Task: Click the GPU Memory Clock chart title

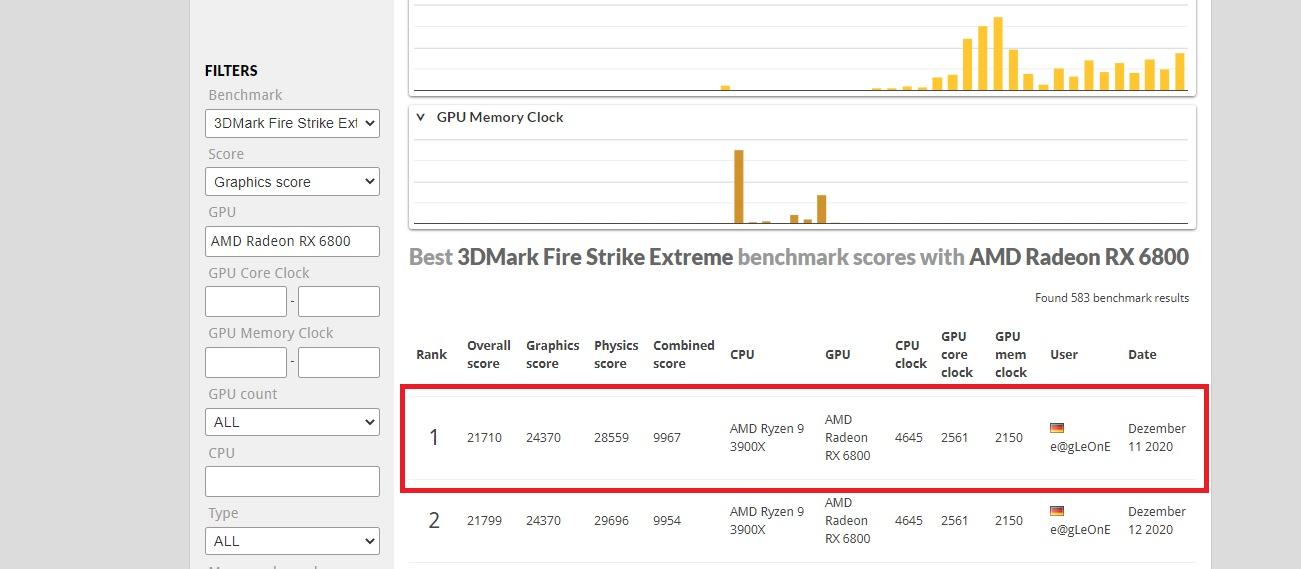Action: click(500, 117)
